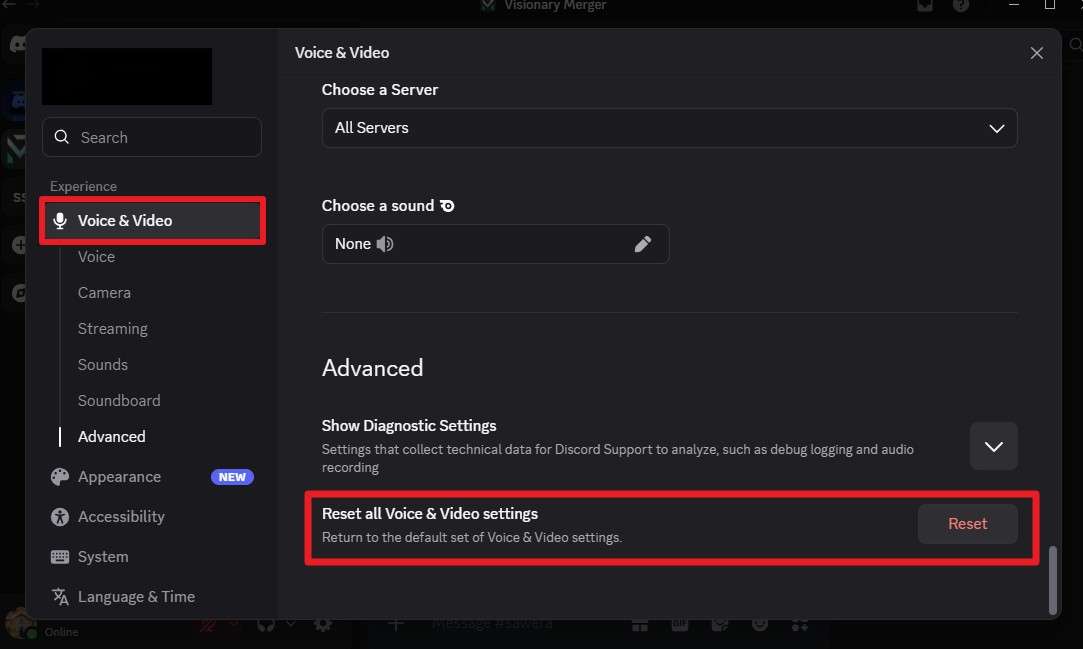1083x649 pixels.
Task: Click the chevron arrow in Choose a Server
Action: coord(997,128)
